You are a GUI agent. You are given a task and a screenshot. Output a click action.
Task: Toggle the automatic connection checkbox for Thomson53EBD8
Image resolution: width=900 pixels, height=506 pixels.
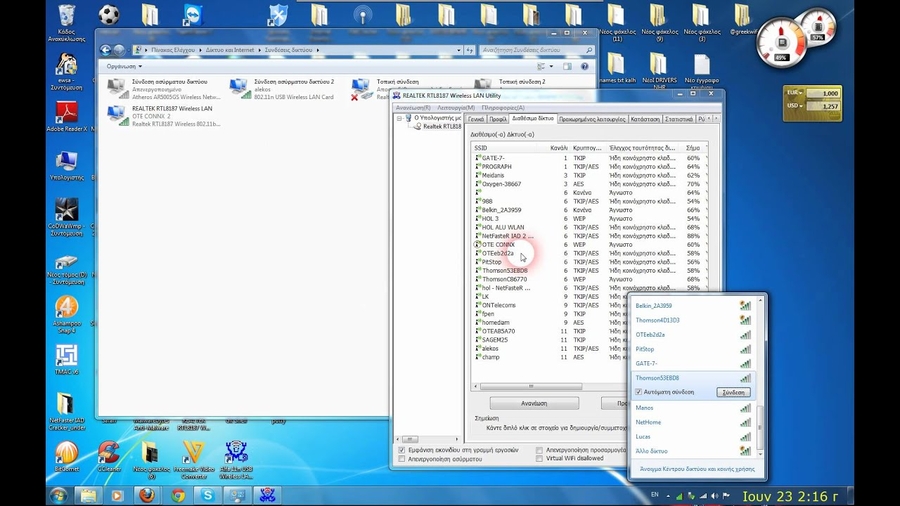(x=639, y=392)
